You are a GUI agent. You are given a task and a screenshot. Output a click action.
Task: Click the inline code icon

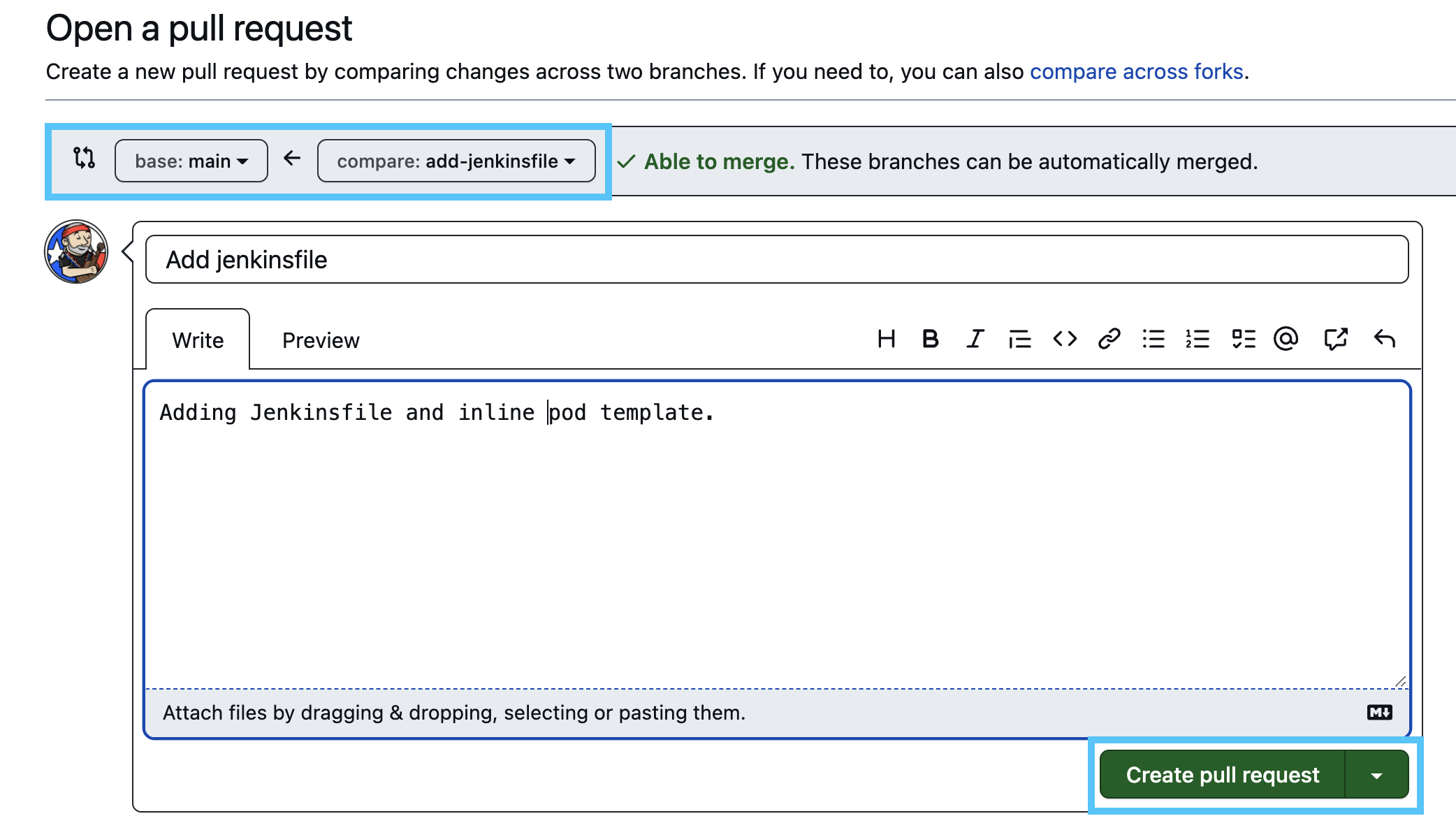[1065, 339]
